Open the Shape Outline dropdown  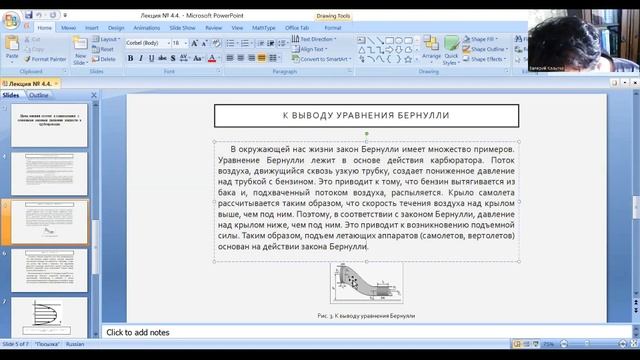coord(485,49)
